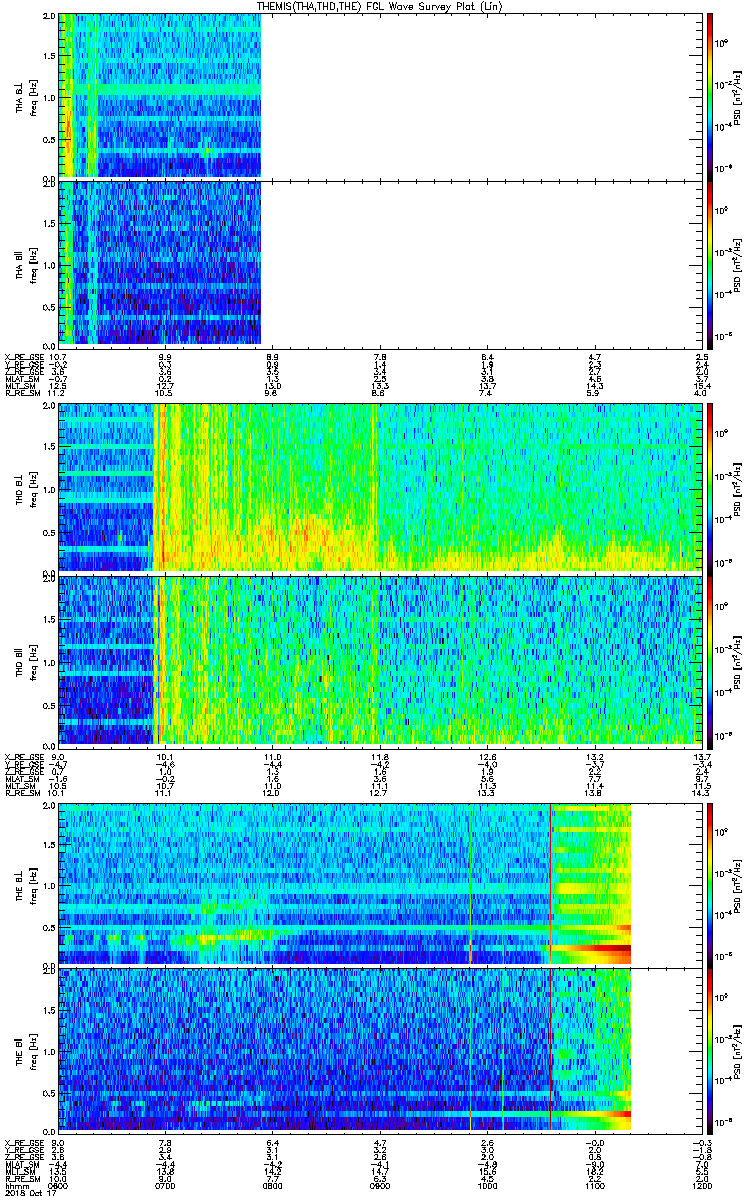Click the '0700' time tick label

[165, 1185]
